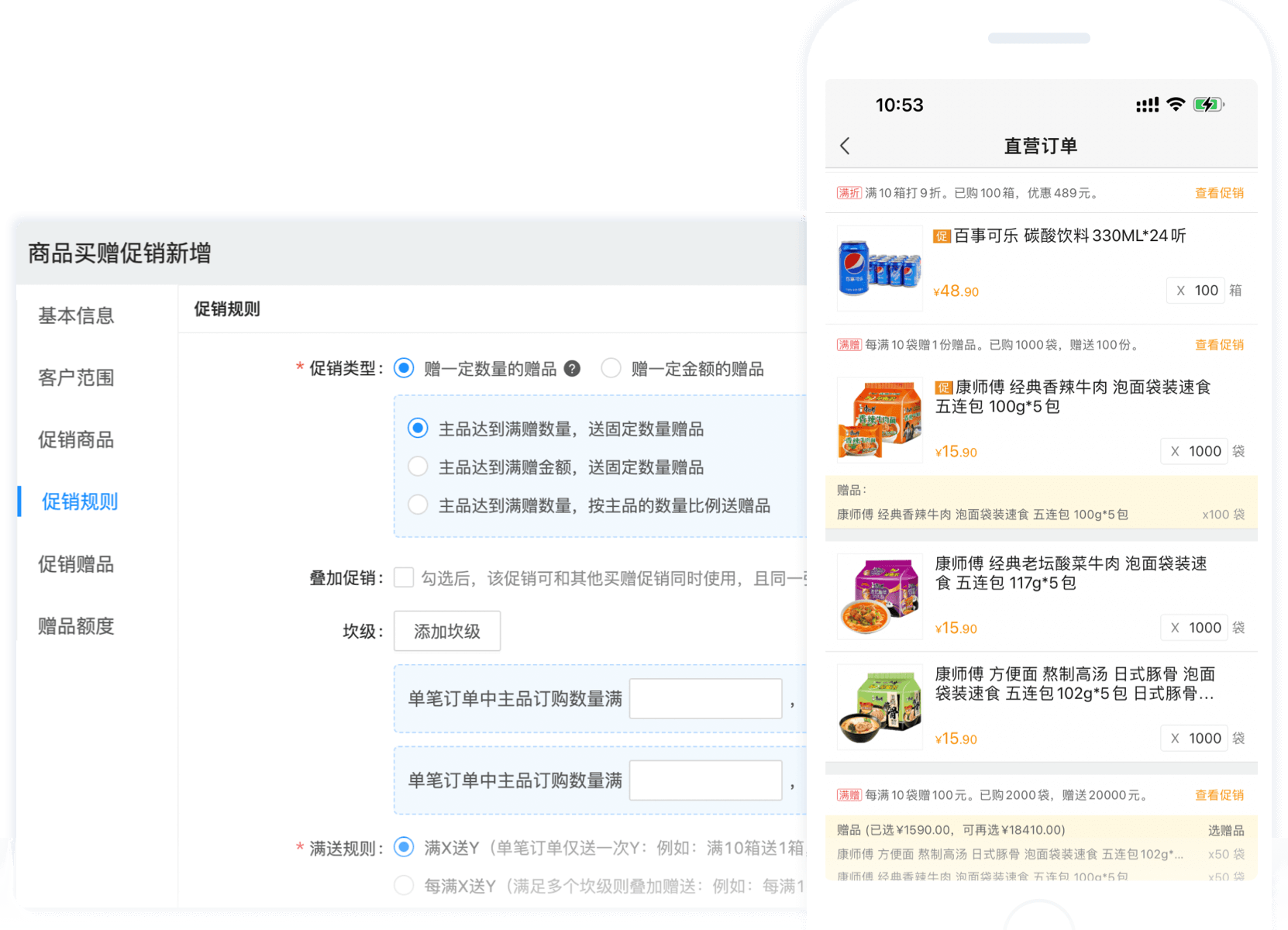Tap the 满赠 tag beside 每满10袋赠100元
1288x930 pixels.
pos(849,795)
